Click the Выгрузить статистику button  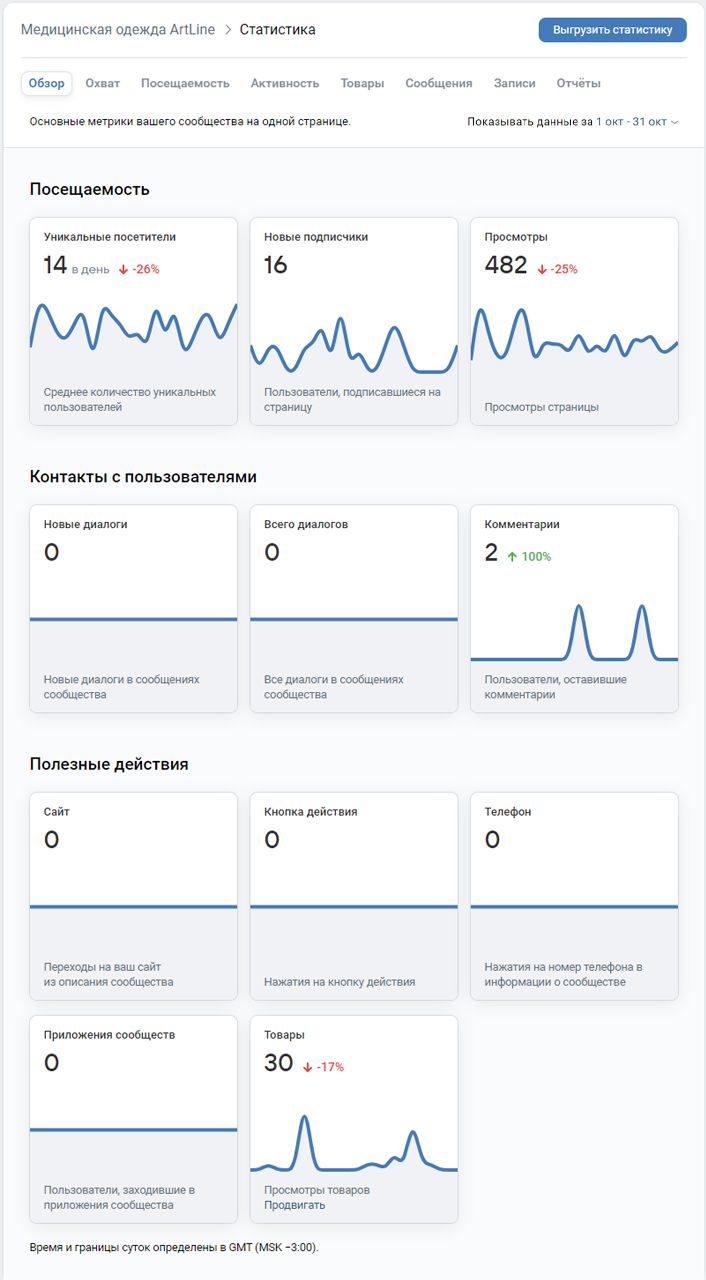[x=612, y=30]
